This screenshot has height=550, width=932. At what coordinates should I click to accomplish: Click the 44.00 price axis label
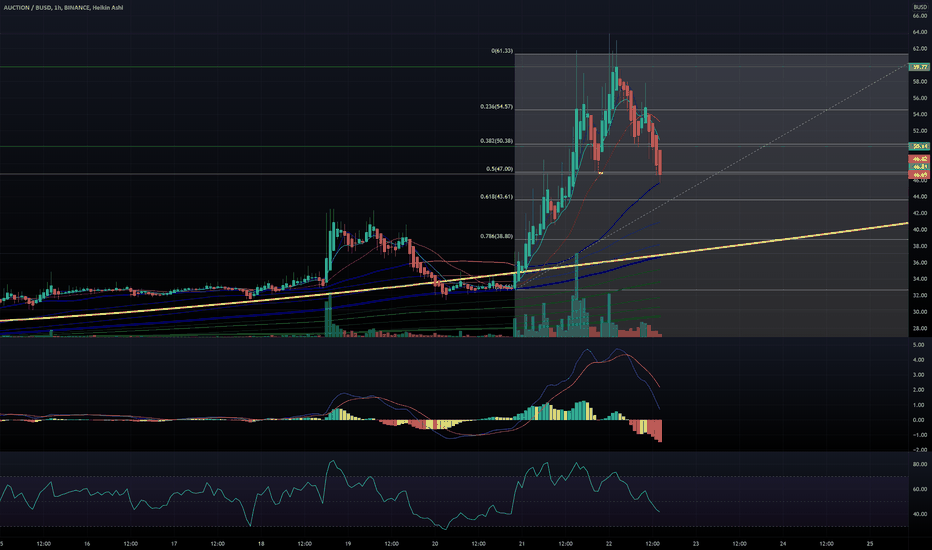click(x=920, y=197)
